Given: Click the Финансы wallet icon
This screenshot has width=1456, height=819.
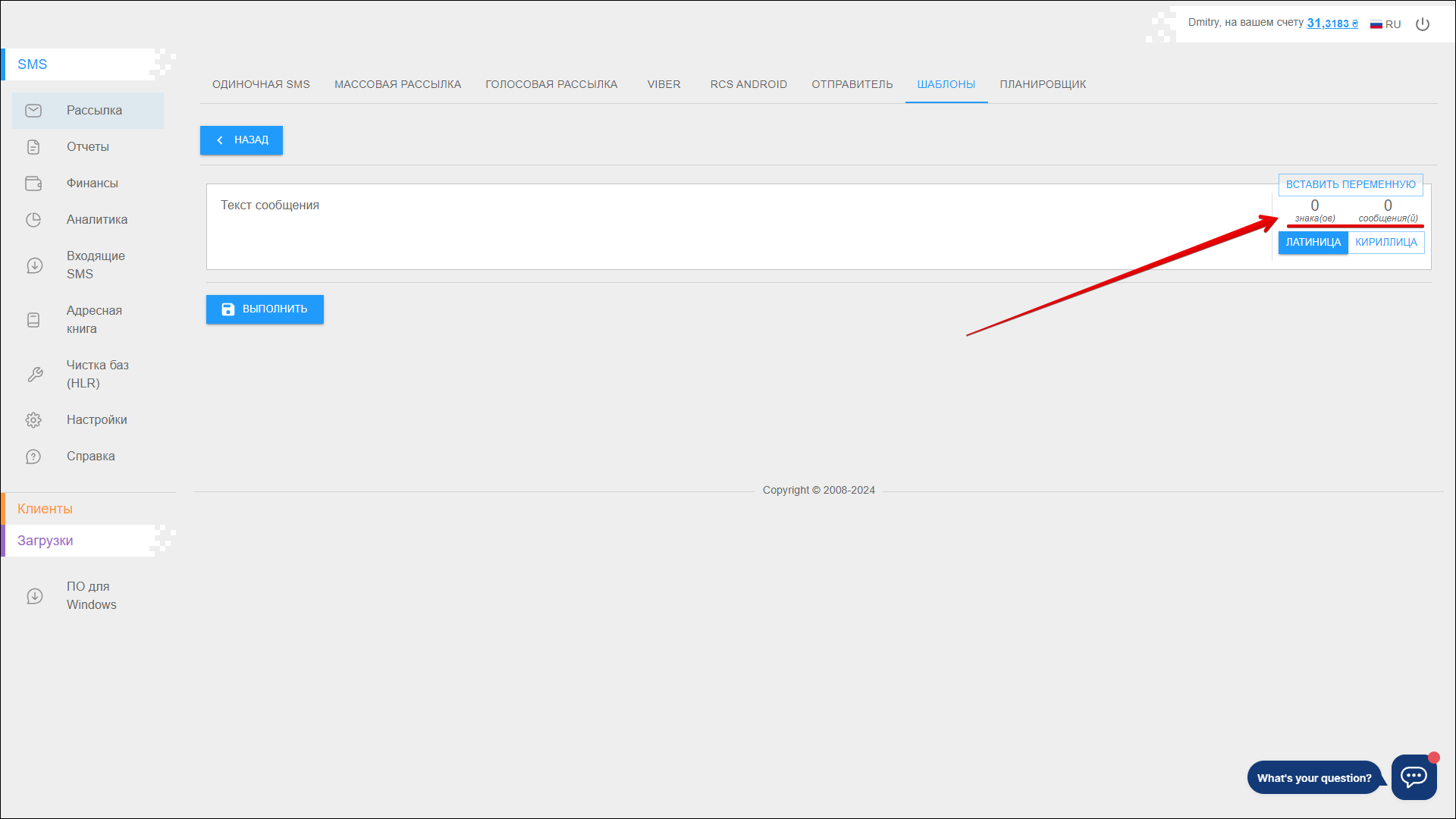Looking at the screenshot, I should (x=33, y=184).
